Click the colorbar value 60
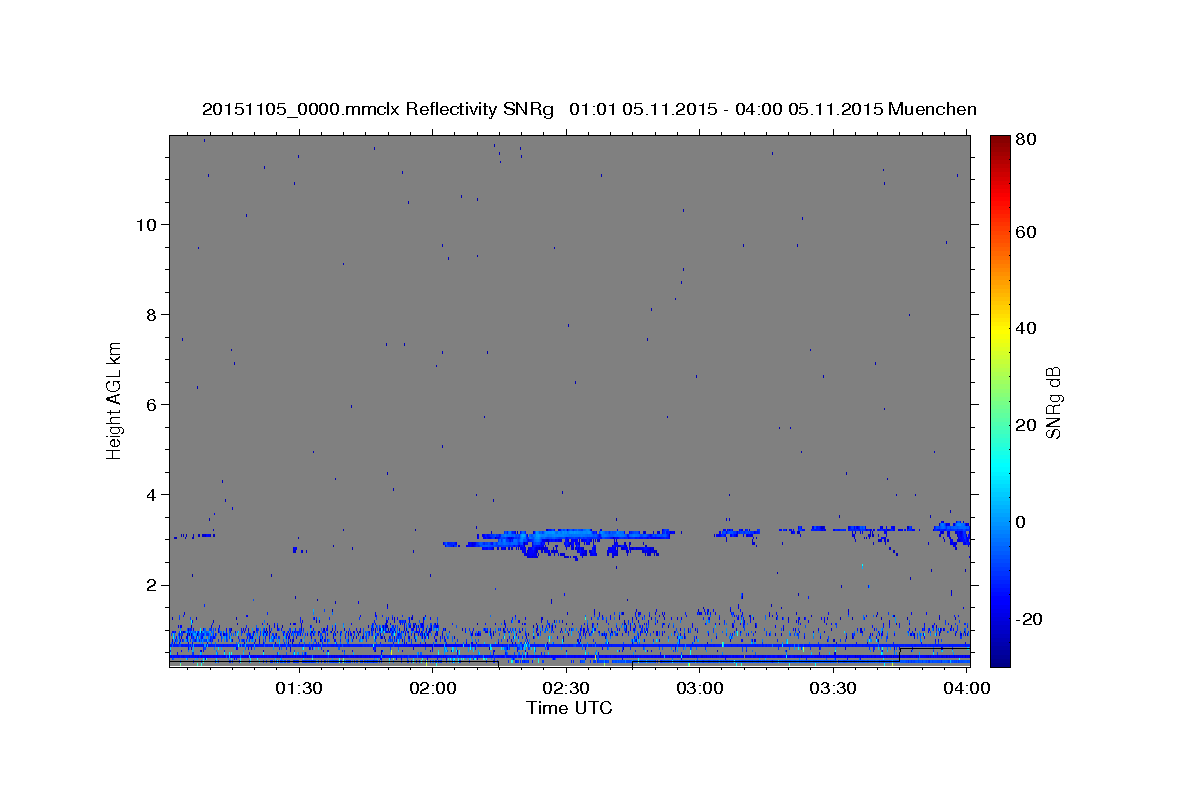Image resolution: width=1200 pixels, height=800 pixels. [x=1025, y=232]
